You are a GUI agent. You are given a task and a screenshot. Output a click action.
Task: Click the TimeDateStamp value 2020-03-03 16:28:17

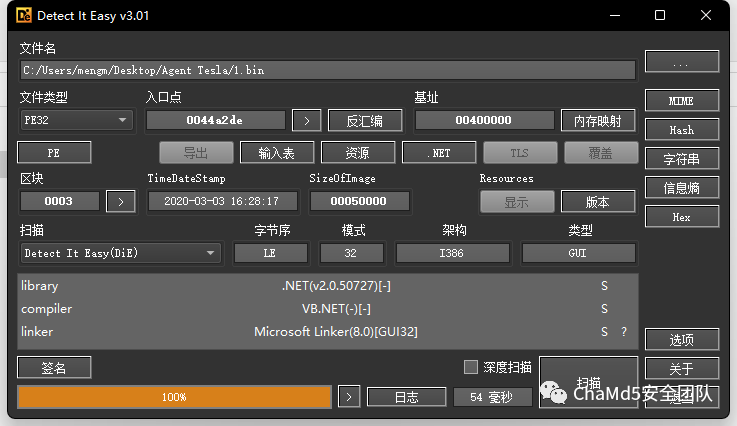click(222, 201)
